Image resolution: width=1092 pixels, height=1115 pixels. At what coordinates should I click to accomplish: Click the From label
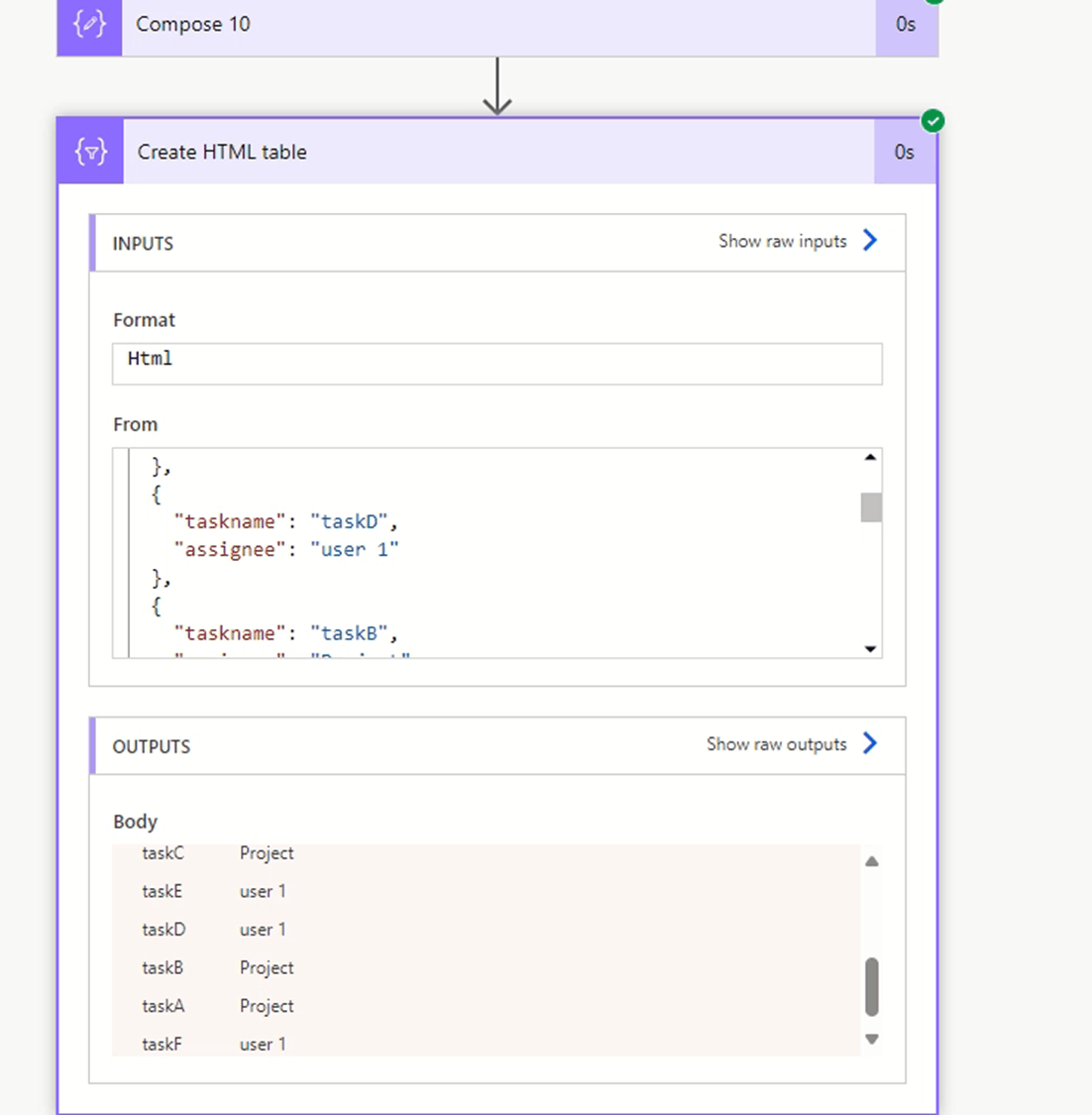coord(135,424)
